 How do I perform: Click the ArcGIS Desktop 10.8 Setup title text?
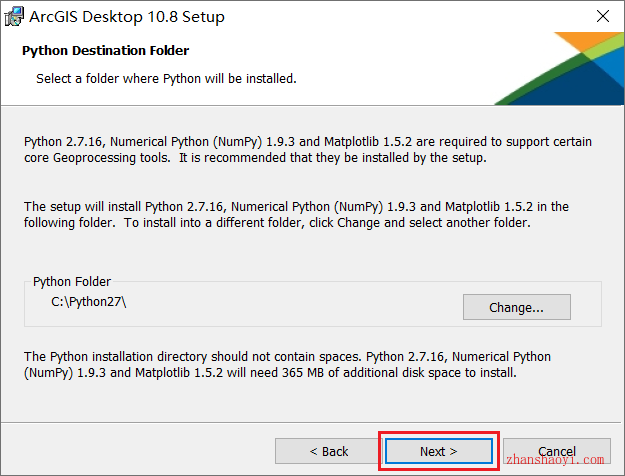[127, 17]
